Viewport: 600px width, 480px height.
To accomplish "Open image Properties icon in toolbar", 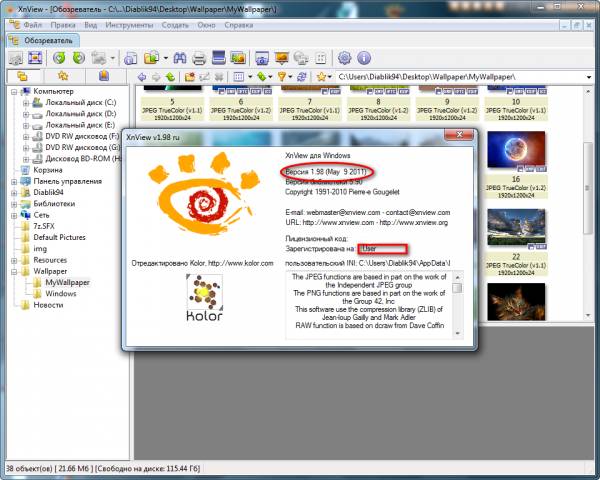I will tap(131, 58).
